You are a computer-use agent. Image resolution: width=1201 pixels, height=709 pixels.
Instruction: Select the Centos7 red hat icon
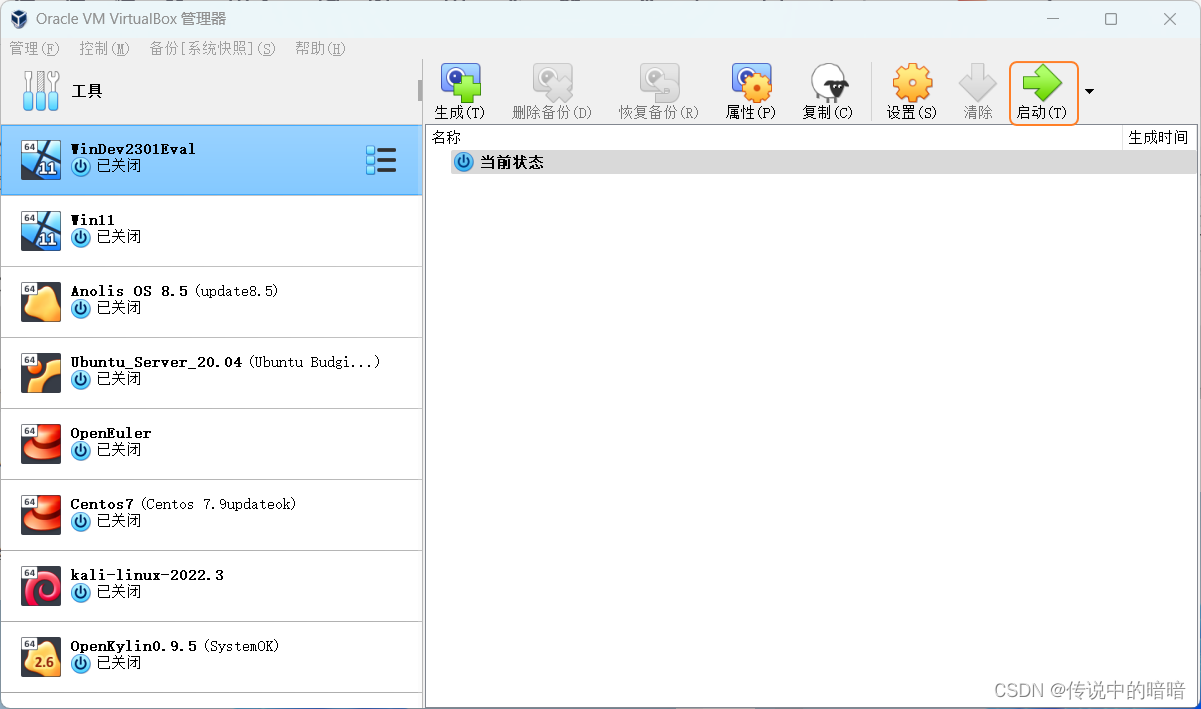[x=41, y=514]
